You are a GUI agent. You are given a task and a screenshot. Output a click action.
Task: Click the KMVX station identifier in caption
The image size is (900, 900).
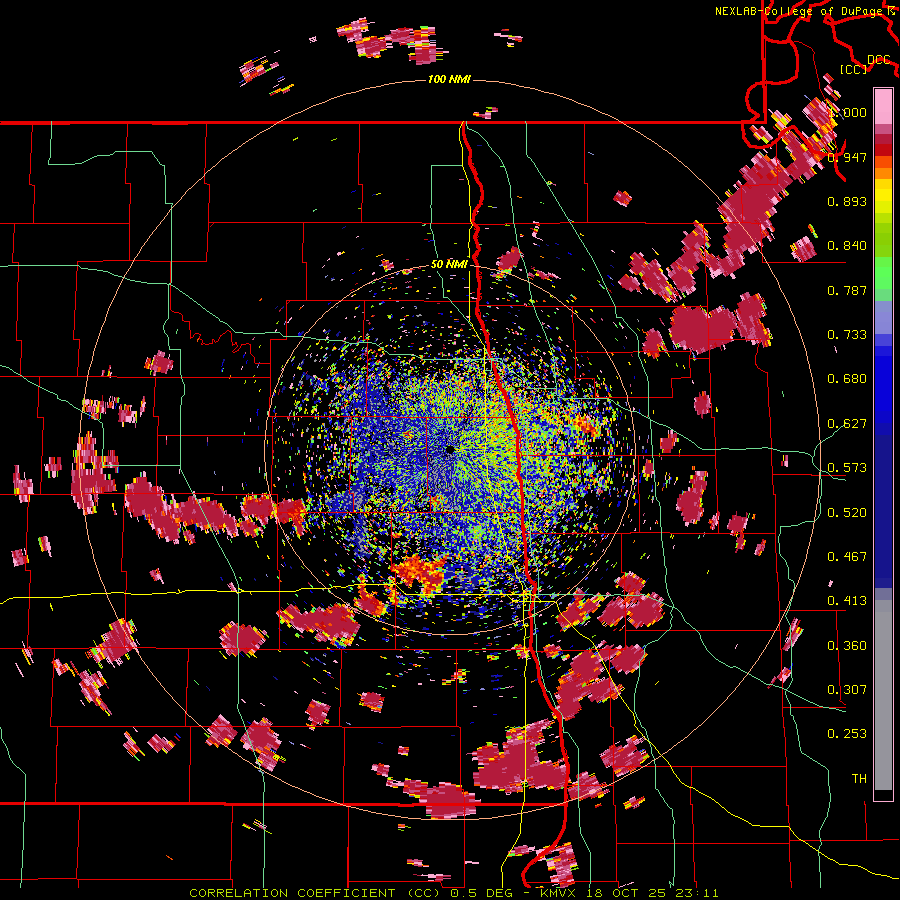pos(557,893)
